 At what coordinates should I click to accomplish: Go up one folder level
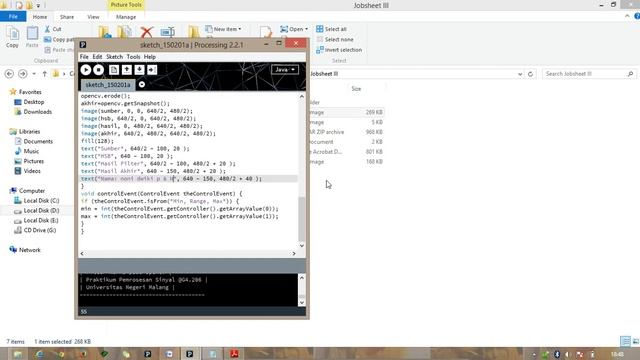(44, 74)
